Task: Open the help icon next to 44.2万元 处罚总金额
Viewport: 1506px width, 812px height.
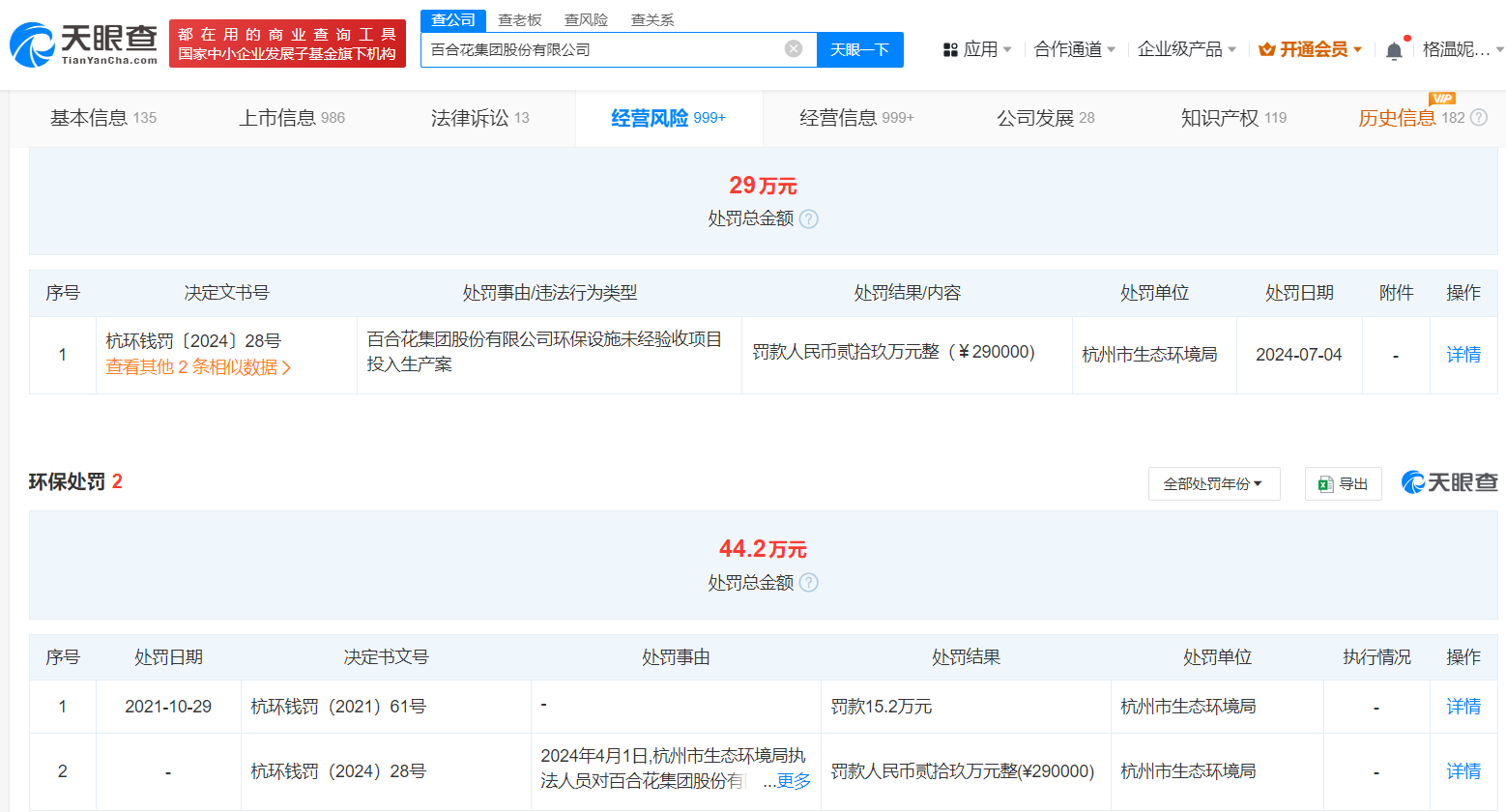Action: [809, 583]
